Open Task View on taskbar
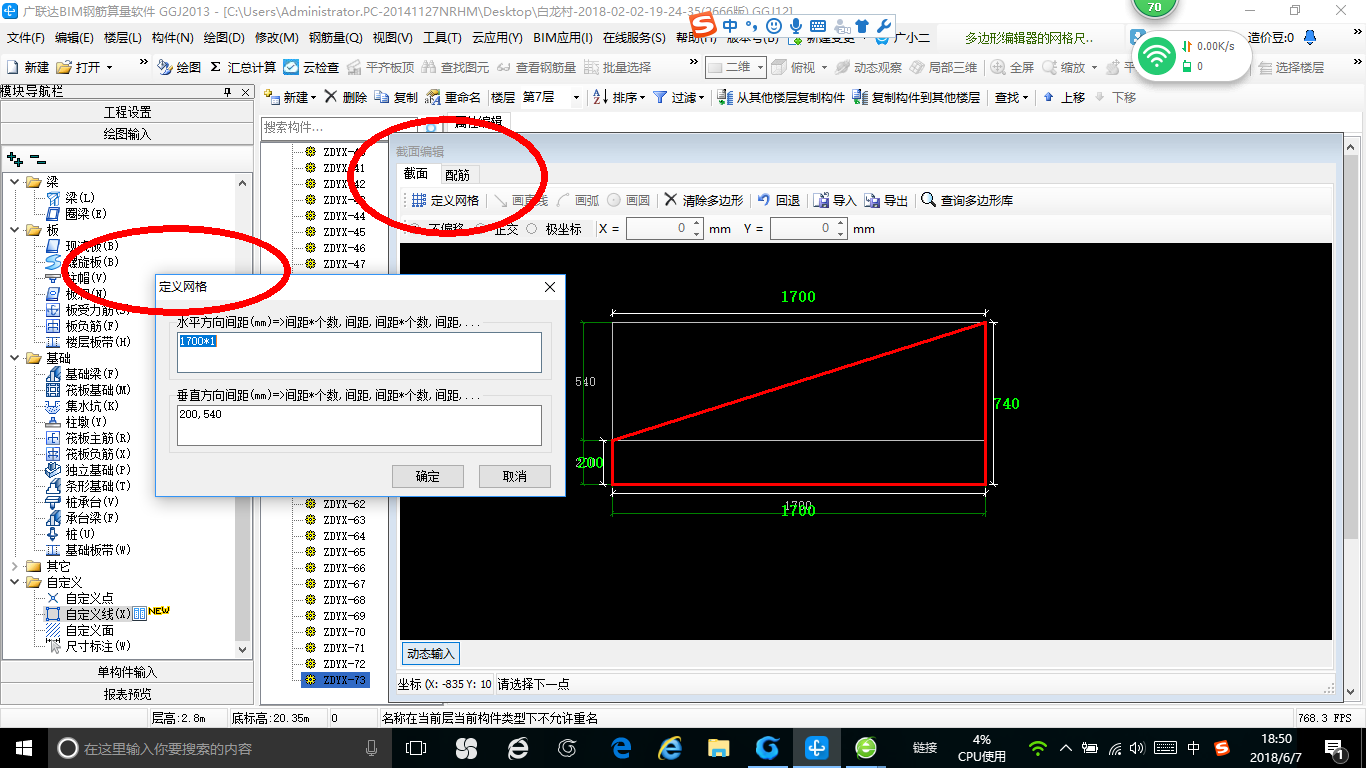The width and height of the screenshot is (1366, 768). (416, 747)
